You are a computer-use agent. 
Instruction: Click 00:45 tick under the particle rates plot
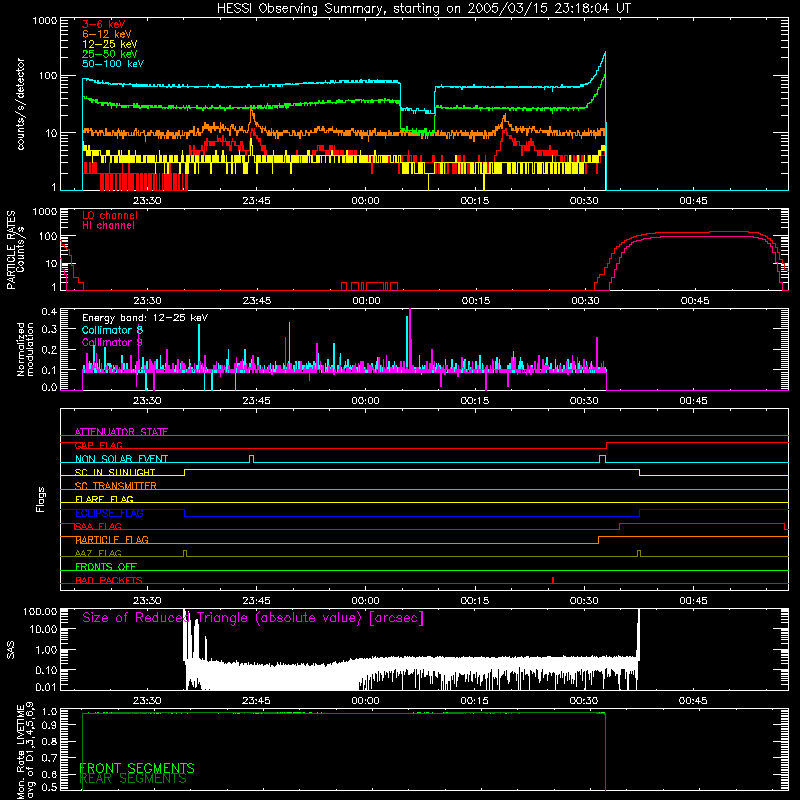[x=694, y=301]
